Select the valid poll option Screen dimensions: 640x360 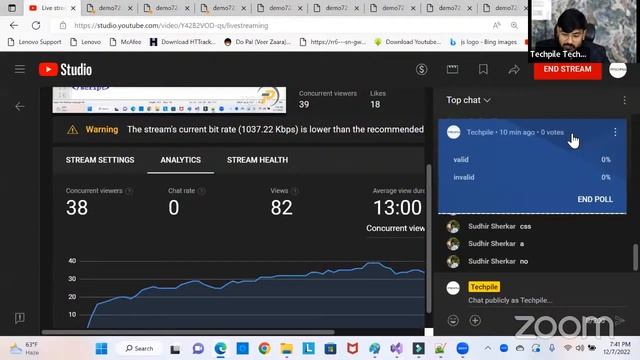532,160
